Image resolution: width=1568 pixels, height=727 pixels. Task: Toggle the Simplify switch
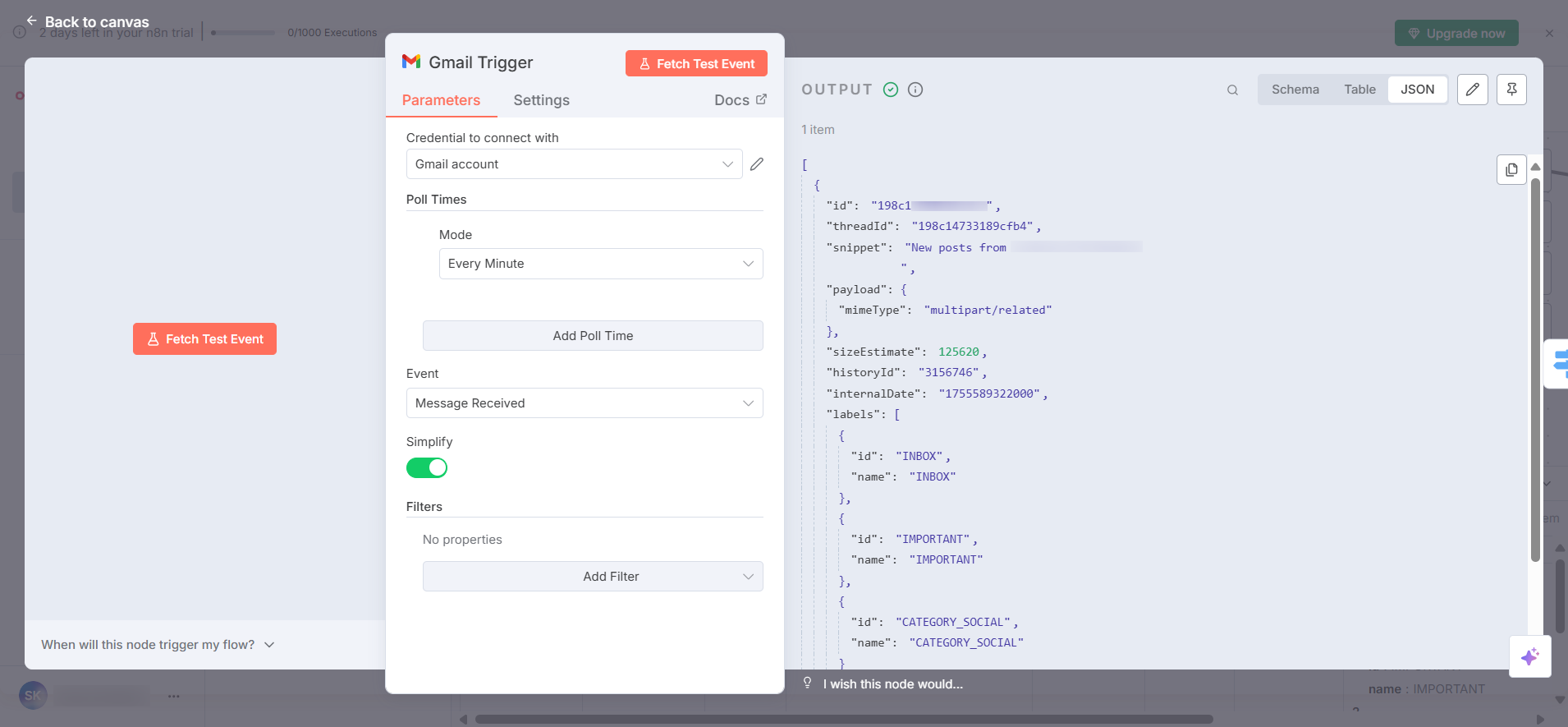(x=427, y=468)
